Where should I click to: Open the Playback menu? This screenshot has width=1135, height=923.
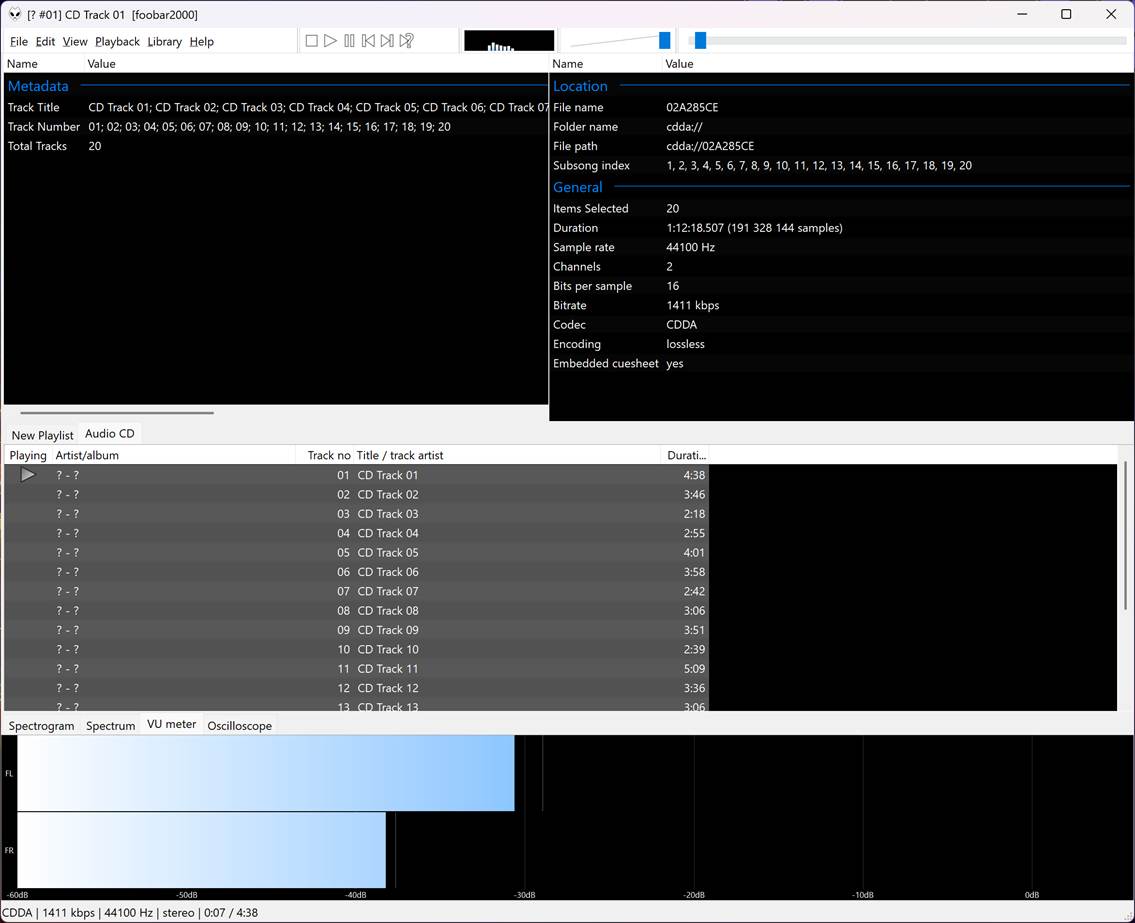[x=117, y=42]
